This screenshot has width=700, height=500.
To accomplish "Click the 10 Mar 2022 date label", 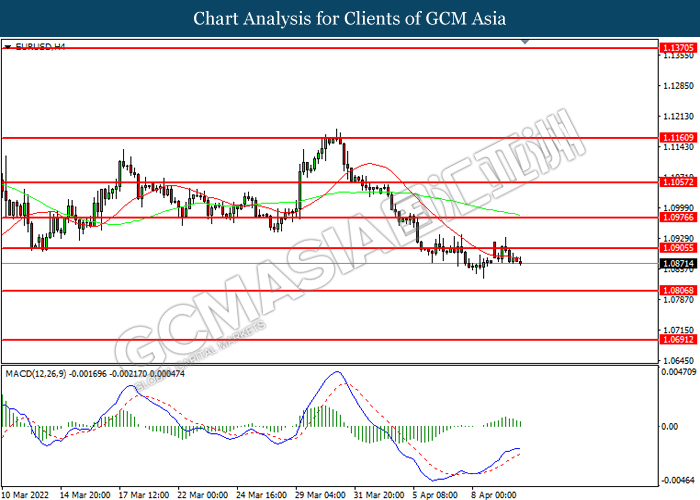I will pyautogui.click(x=25, y=495).
